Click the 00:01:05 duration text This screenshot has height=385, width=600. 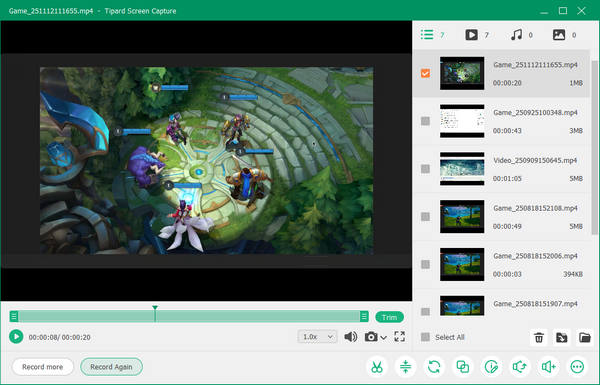507,179
